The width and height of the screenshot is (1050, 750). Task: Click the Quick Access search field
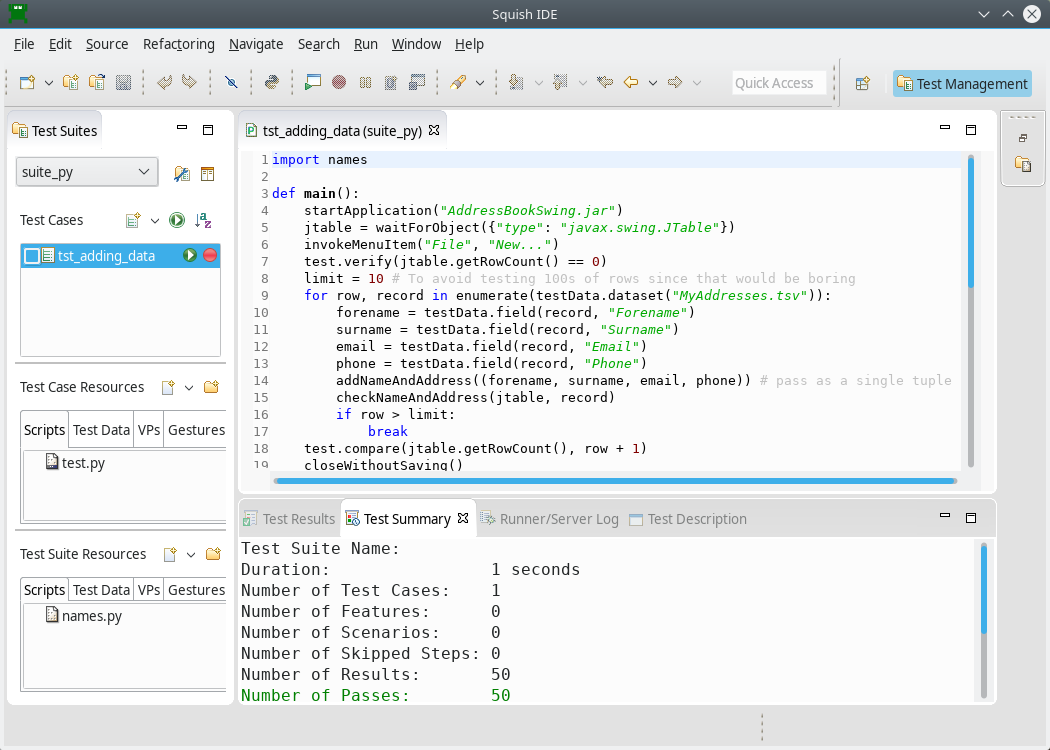tap(778, 83)
